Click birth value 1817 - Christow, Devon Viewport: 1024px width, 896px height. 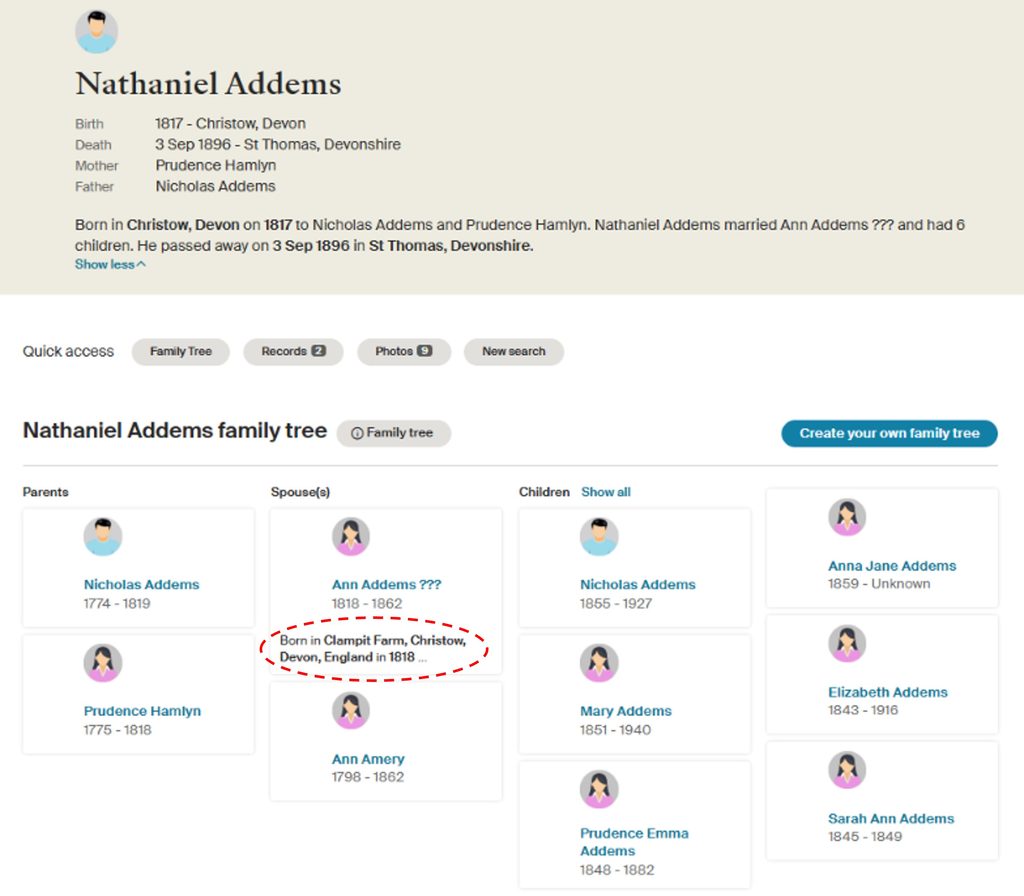(230, 123)
